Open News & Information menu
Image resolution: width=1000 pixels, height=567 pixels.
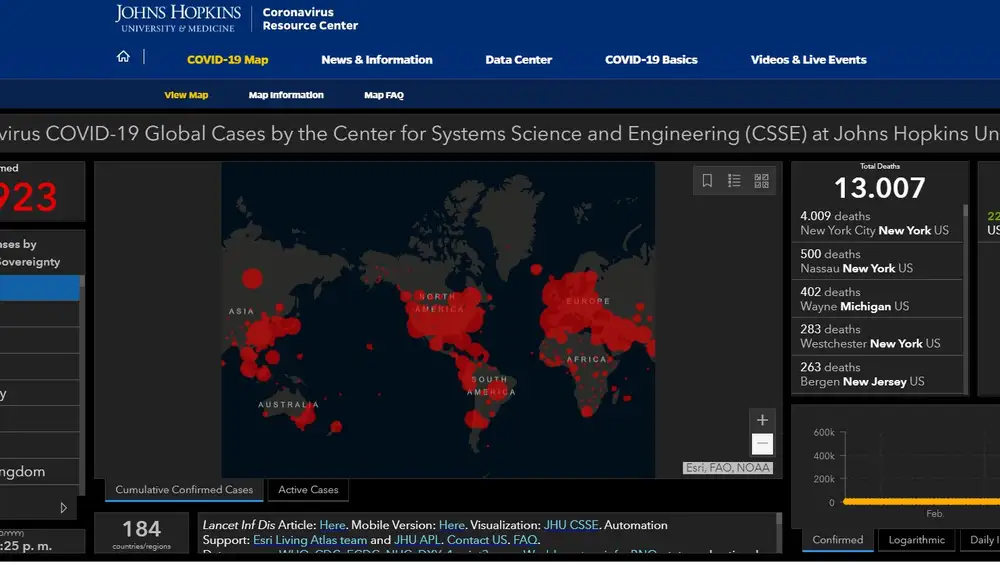[377, 59]
